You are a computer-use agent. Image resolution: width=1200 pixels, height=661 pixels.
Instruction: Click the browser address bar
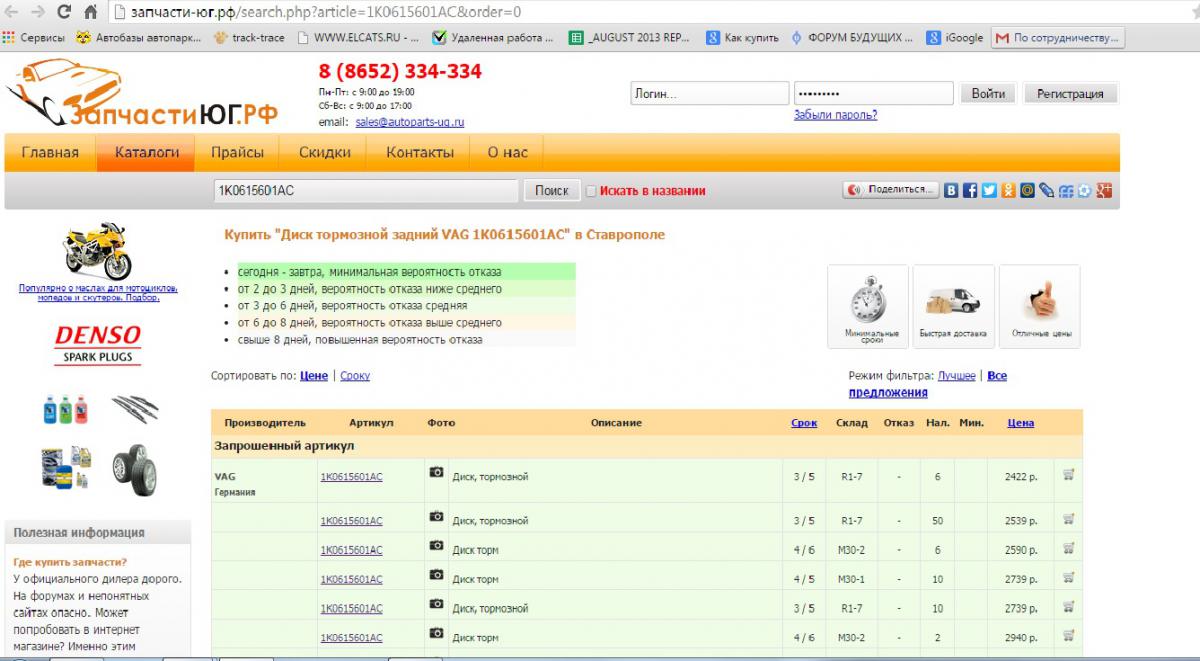click(650, 13)
